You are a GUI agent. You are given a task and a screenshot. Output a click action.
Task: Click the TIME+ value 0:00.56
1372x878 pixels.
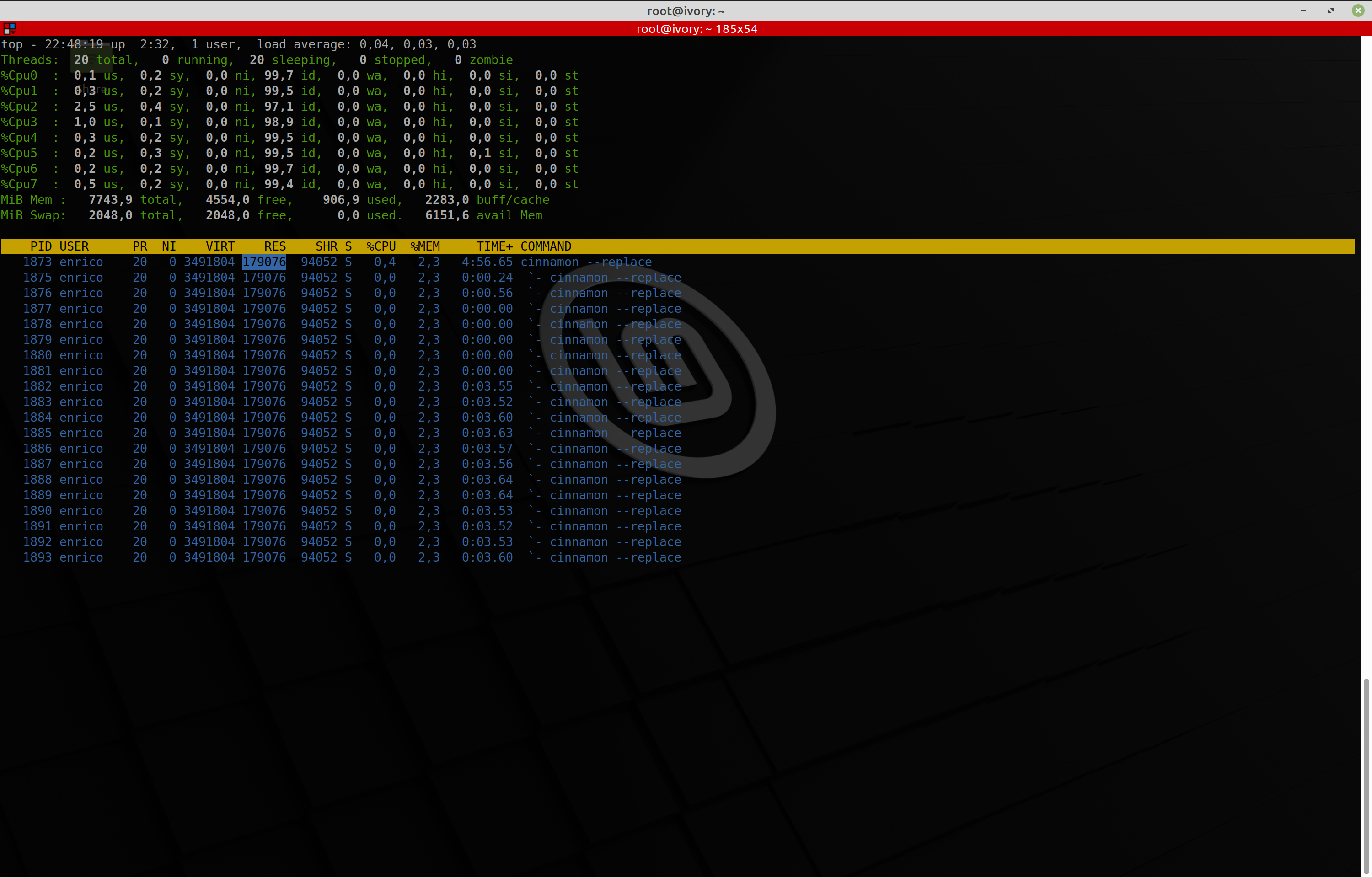tap(488, 293)
